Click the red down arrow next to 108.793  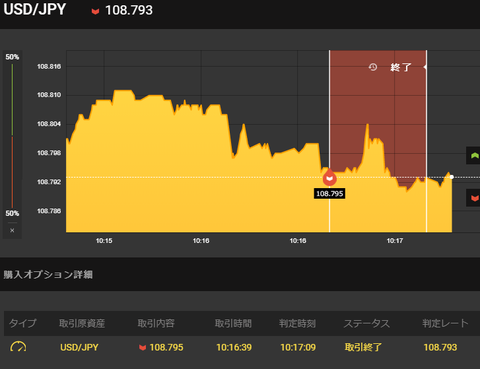pyautogui.click(x=95, y=11)
